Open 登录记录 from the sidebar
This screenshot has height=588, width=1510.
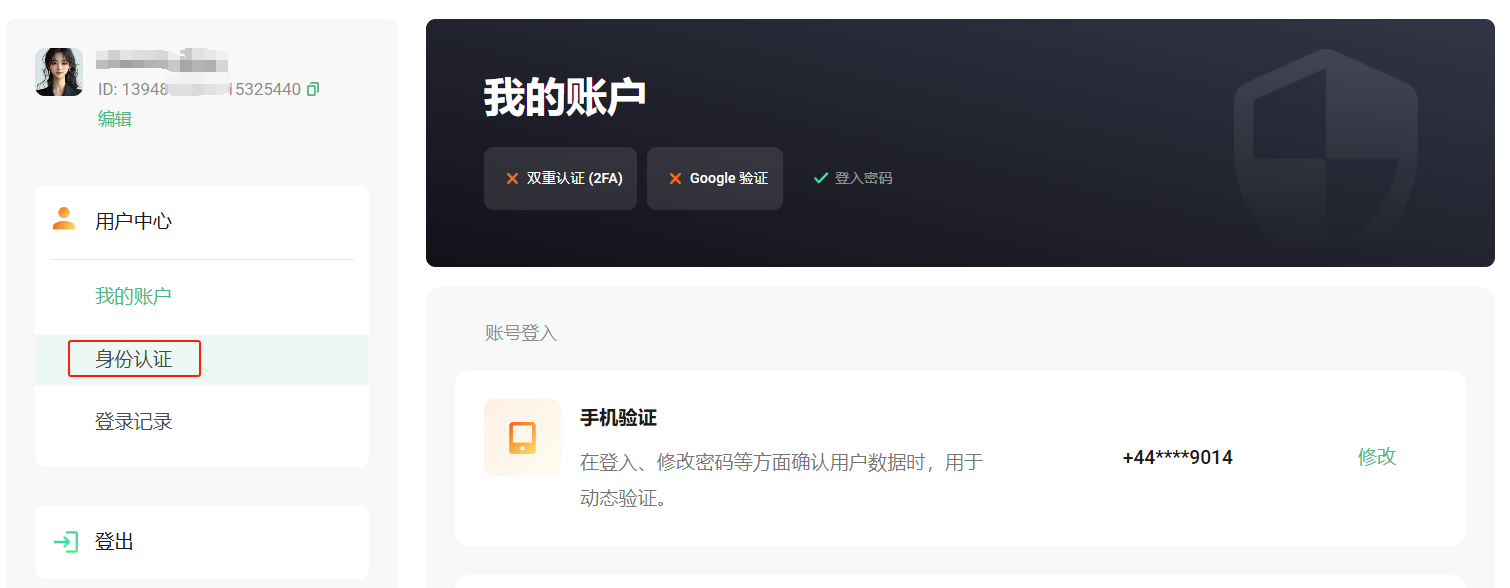coord(133,420)
